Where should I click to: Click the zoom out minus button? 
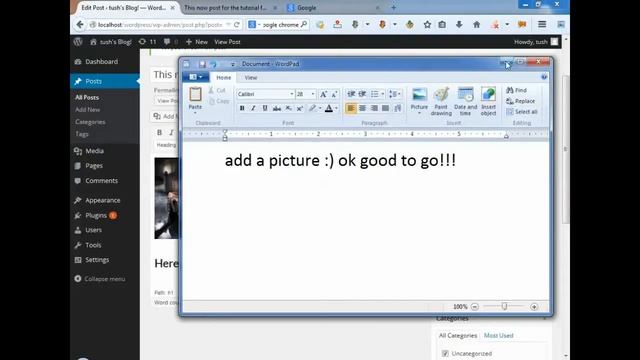point(475,307)
